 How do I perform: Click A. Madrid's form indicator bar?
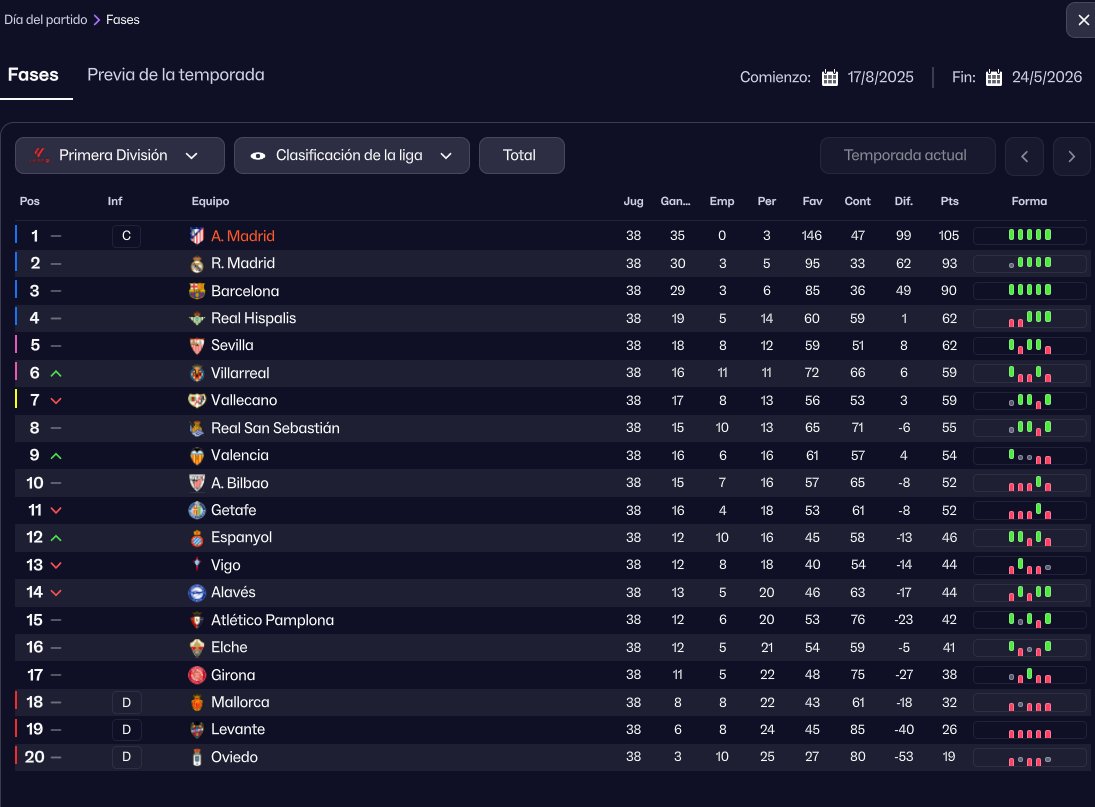pyautogui.click(x=1029, y=236)
